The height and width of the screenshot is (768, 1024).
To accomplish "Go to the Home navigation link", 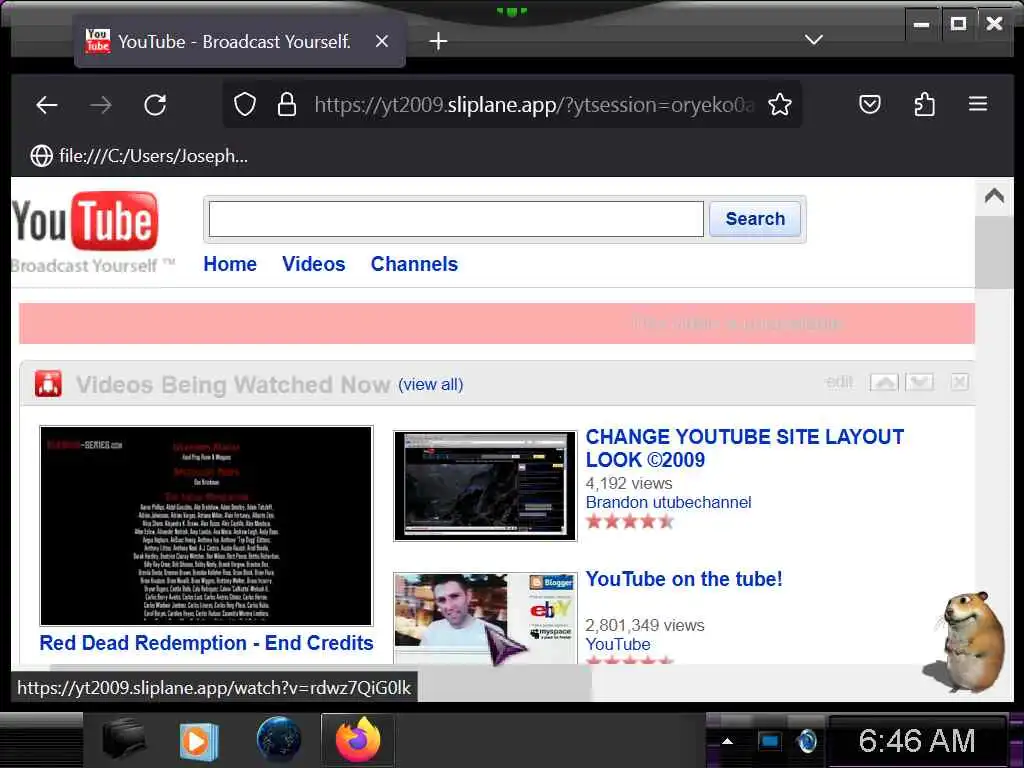I will coord(230,264).
